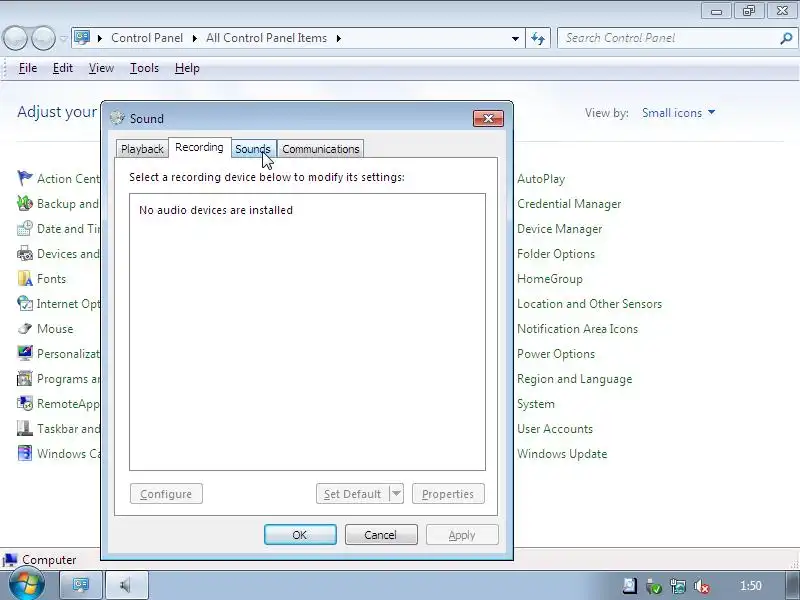Click the Fonts icon
800x600 pixels.
24,278
